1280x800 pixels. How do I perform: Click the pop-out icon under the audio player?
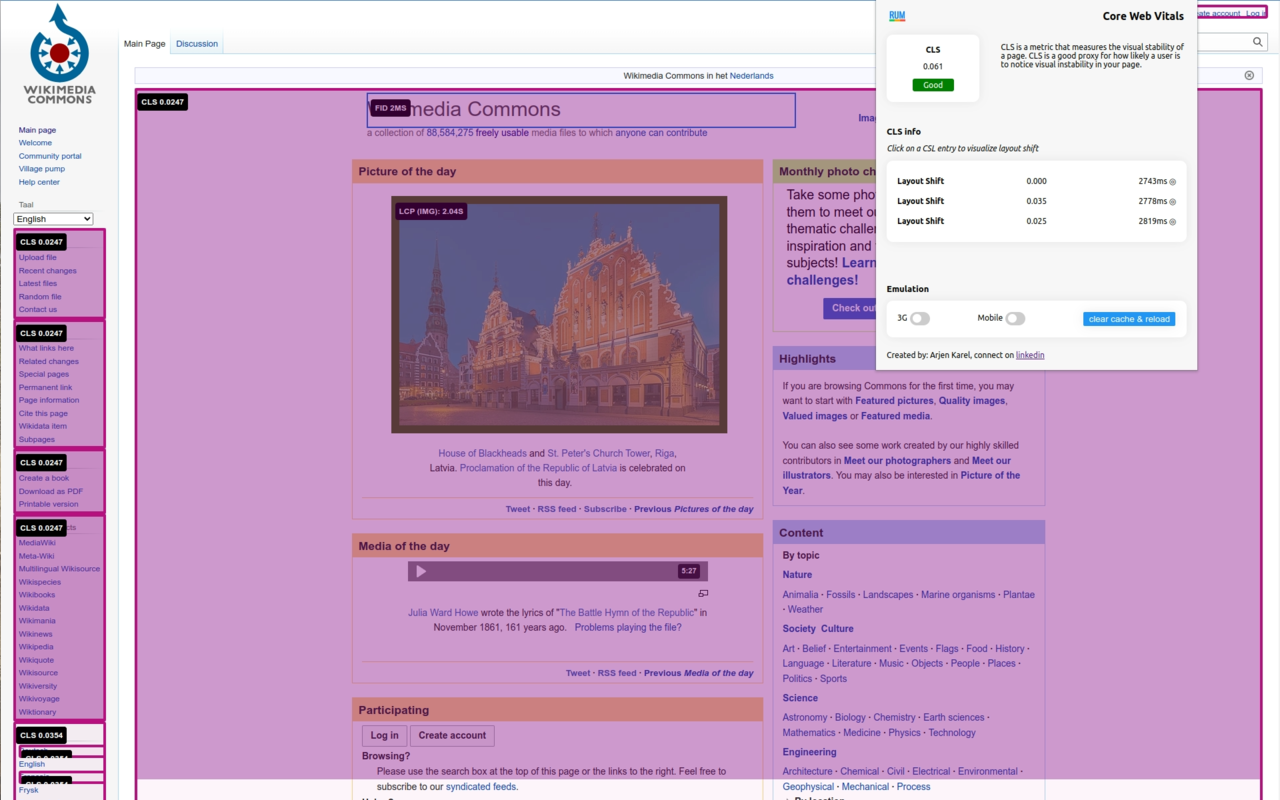(x=703, y=592)
